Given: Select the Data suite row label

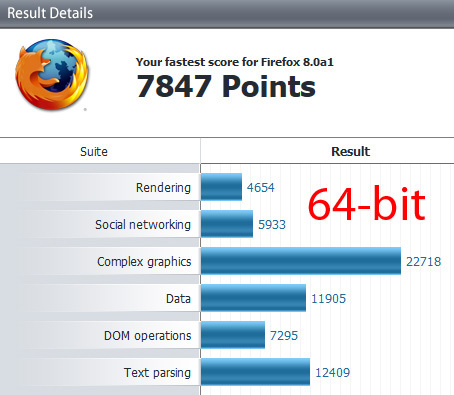Looking at the screenshot, I should click(178, 298).
